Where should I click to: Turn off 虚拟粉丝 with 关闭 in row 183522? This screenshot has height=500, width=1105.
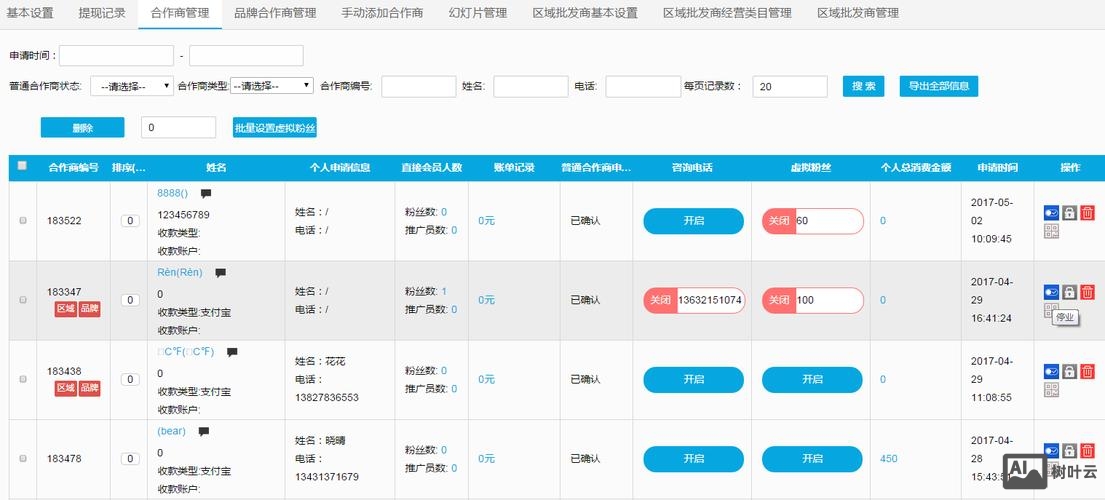pos(779,221)
